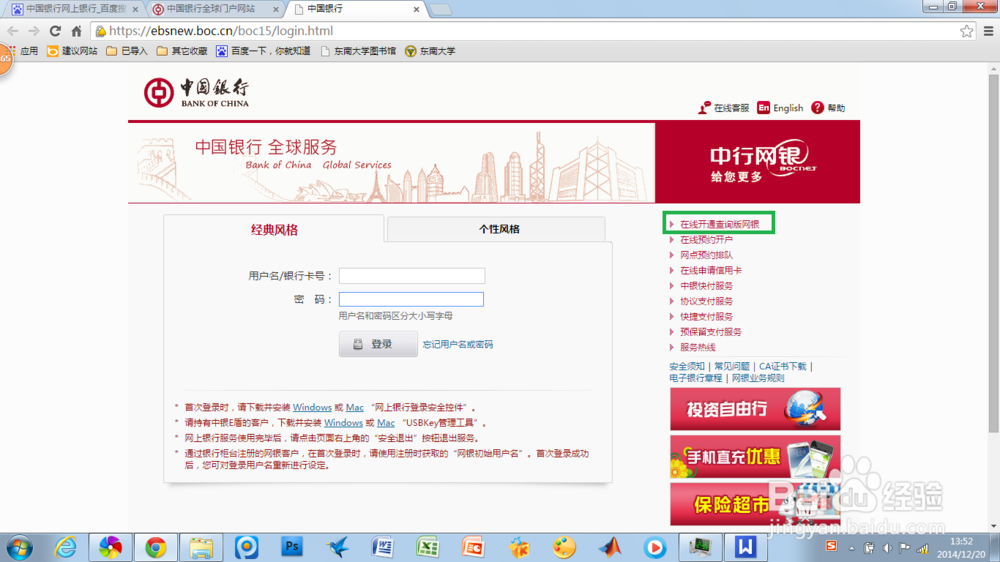The width and height of the screenshot is (1000, 562).
Task: Click the 手机直充优惠 banner
Action: [755, 457]
